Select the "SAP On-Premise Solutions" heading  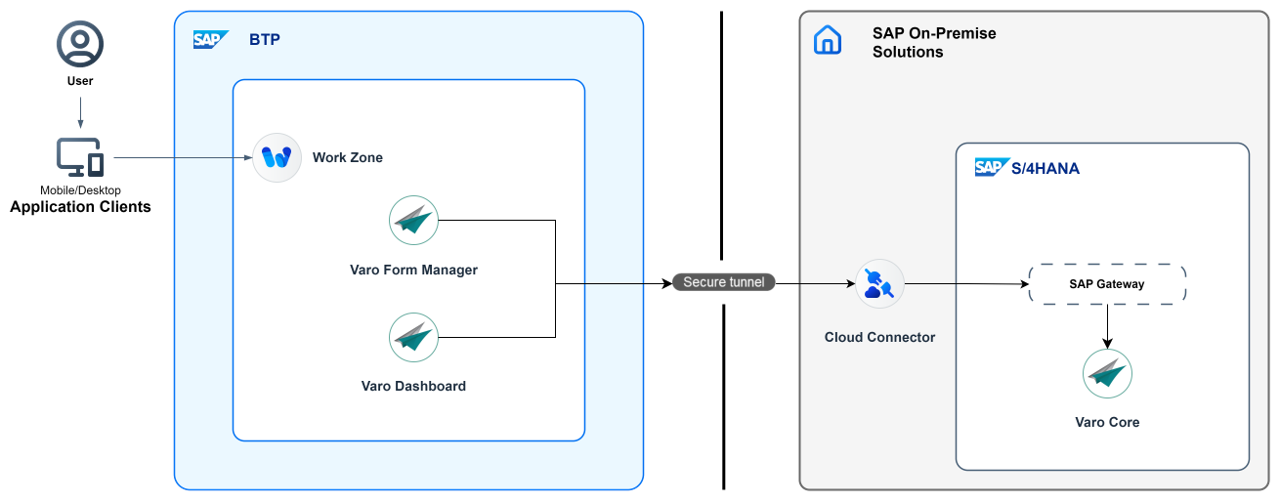[x=934, y=43]
